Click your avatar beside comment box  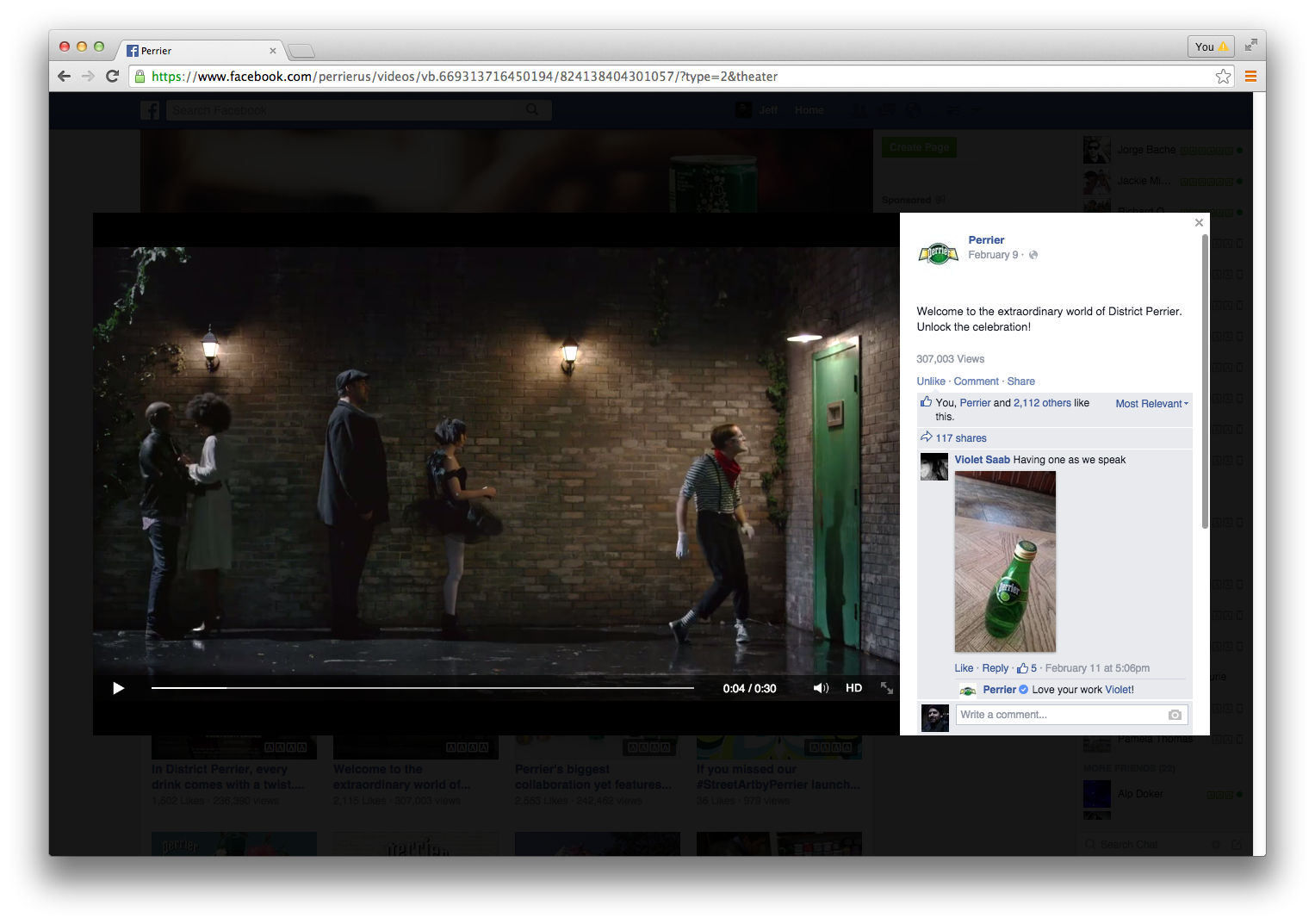[x=934, y=717]
